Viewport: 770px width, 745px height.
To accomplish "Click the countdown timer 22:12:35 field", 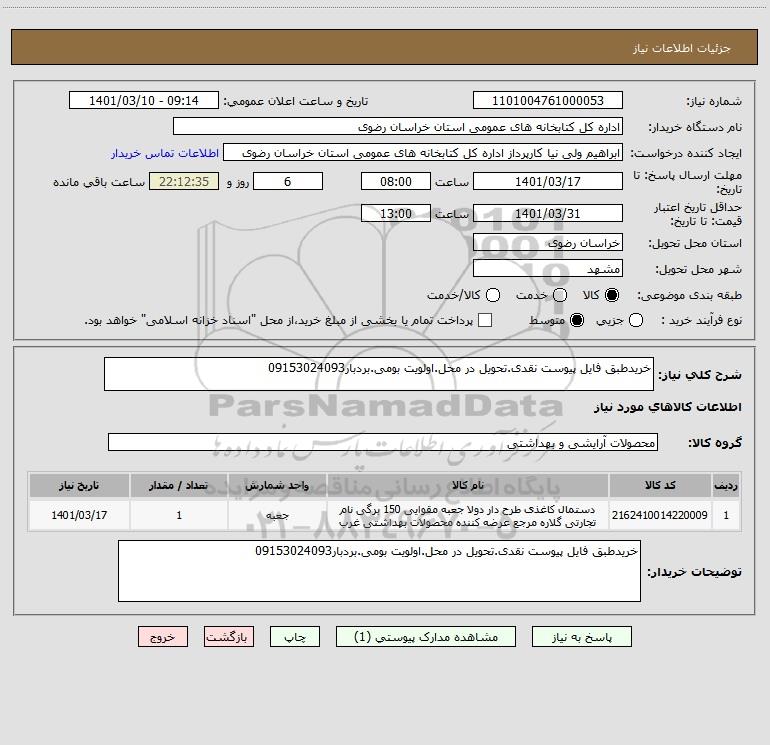I will tap(184, 181).
